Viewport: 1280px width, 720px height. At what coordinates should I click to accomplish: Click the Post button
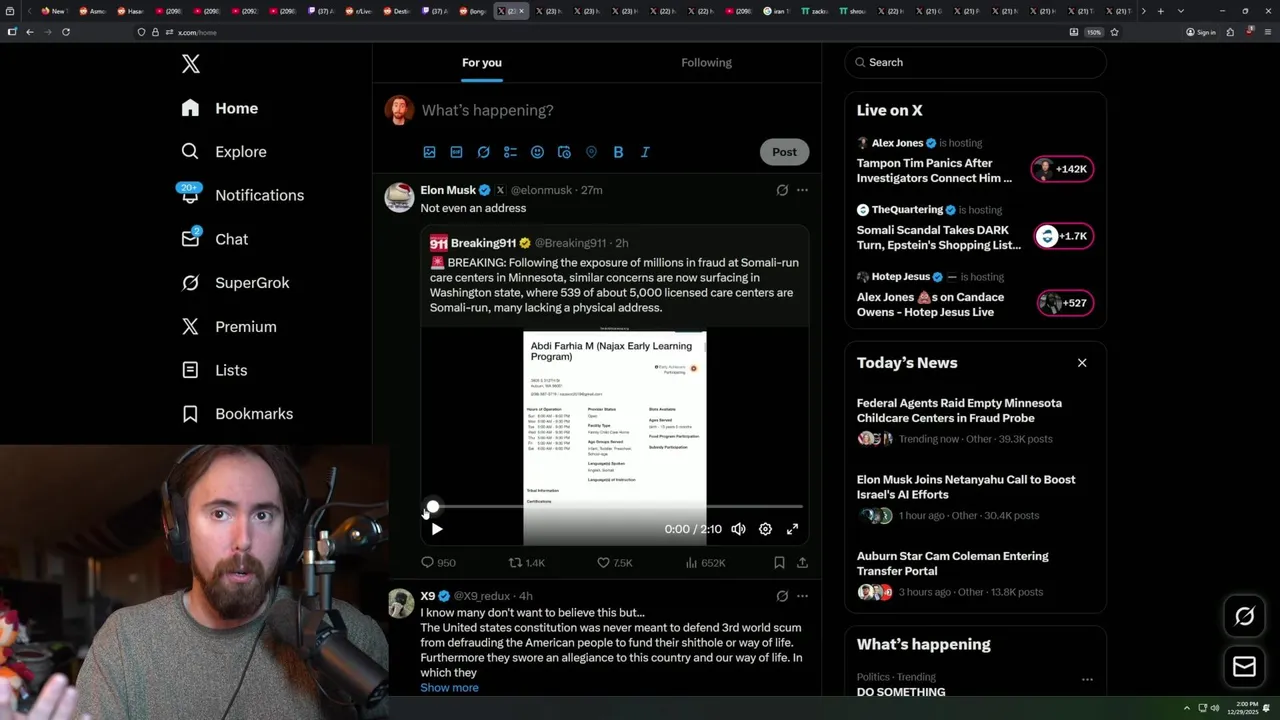click(784, 152)
